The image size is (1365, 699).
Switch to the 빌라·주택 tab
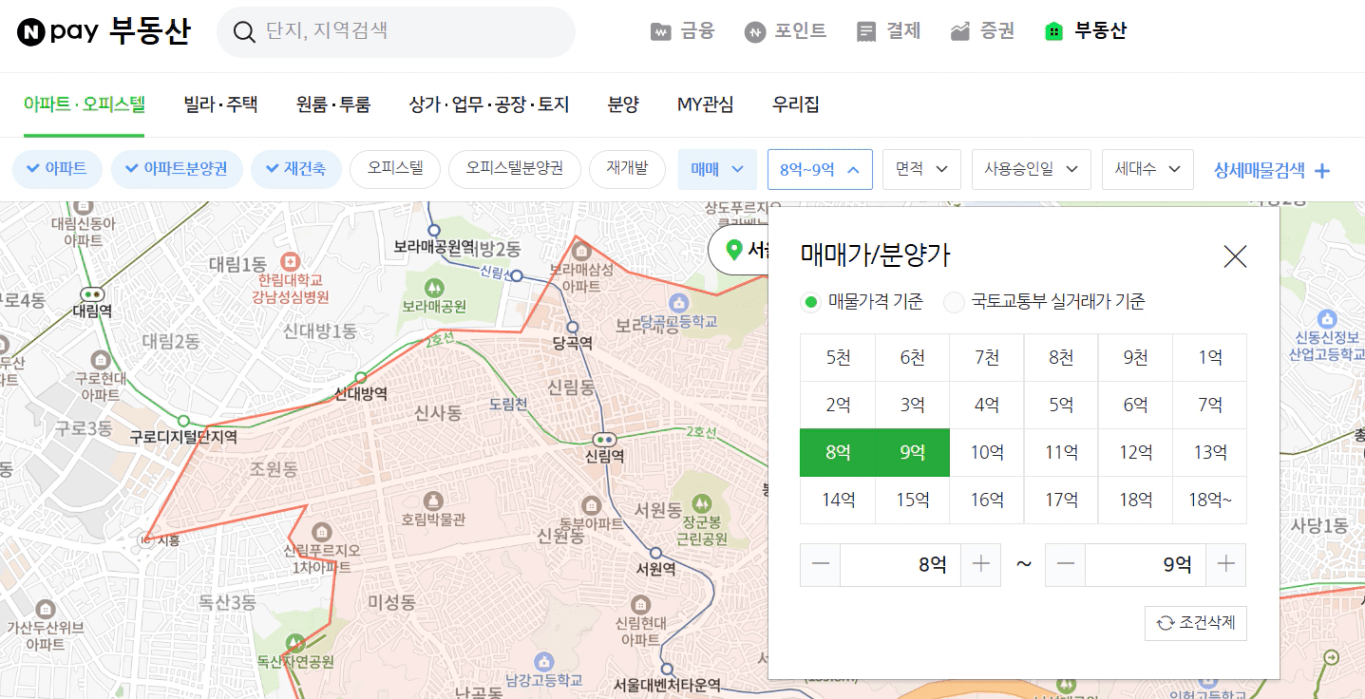point(220,104)
